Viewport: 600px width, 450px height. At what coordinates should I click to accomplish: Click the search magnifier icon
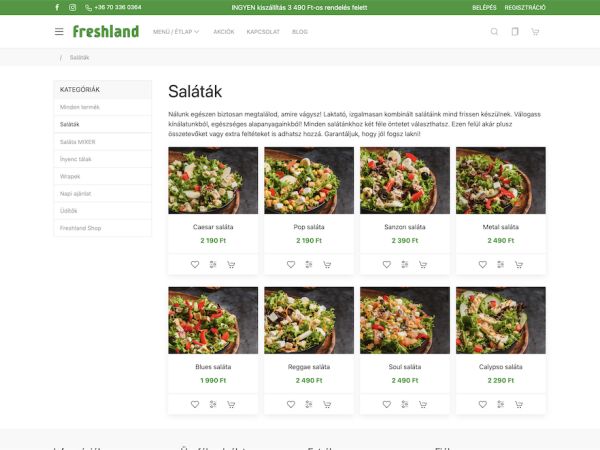[x=494, y=32]
